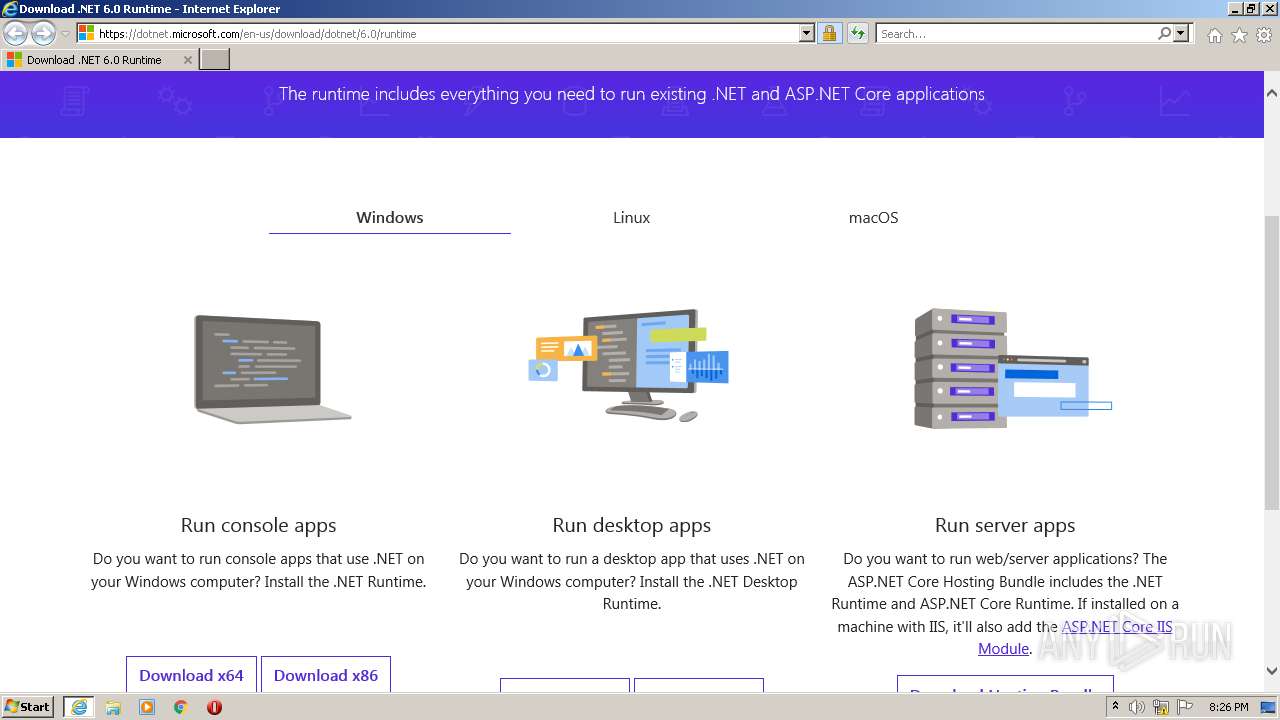Open the media player taskbar icon

(x=147, y=707)
